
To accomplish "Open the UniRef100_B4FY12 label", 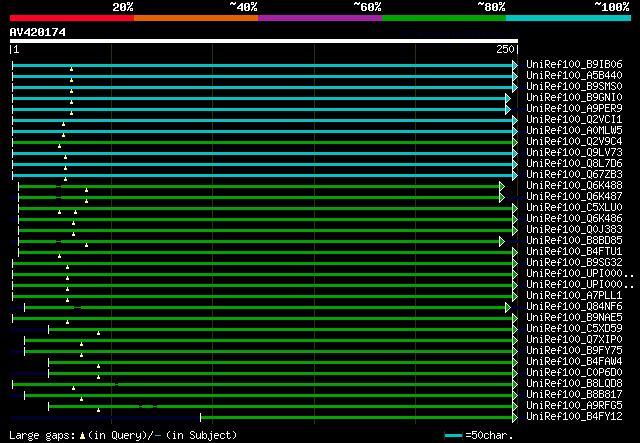I will (x=574, y=417).
